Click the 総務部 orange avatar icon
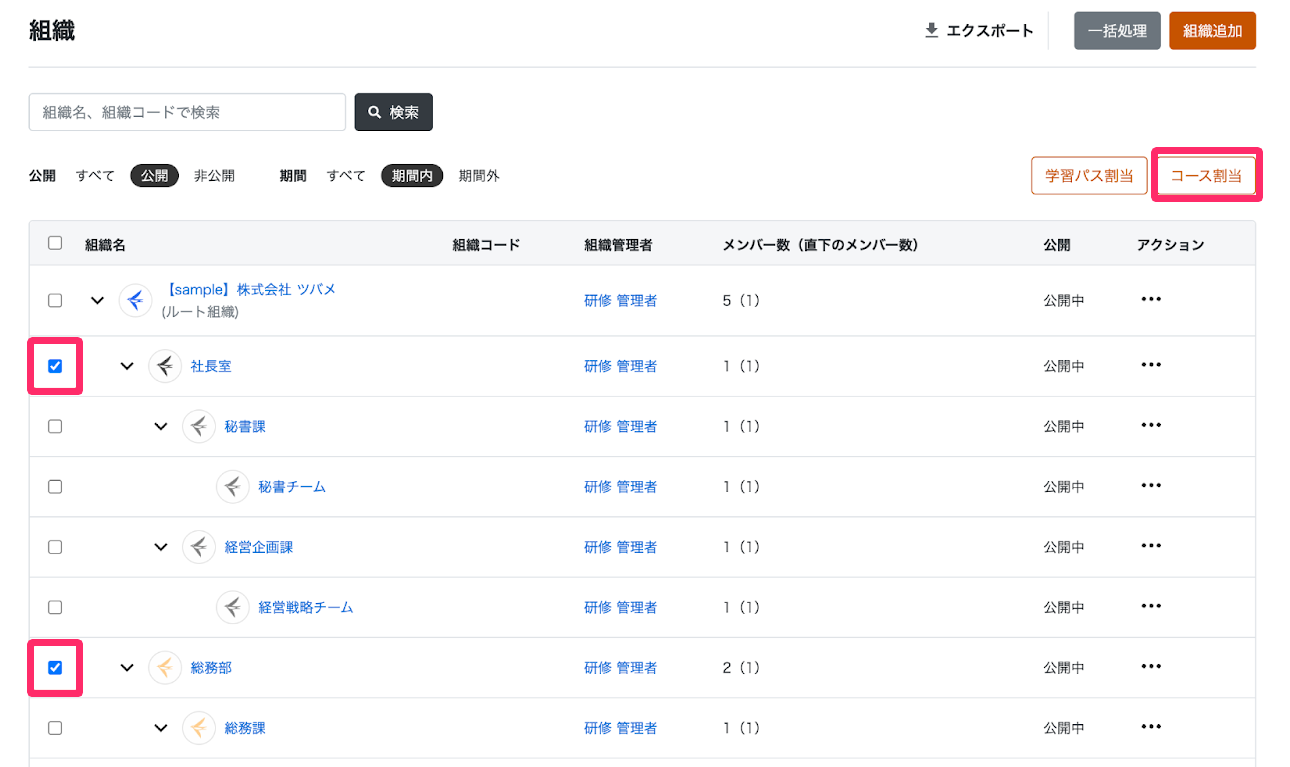 coord(165,668)
